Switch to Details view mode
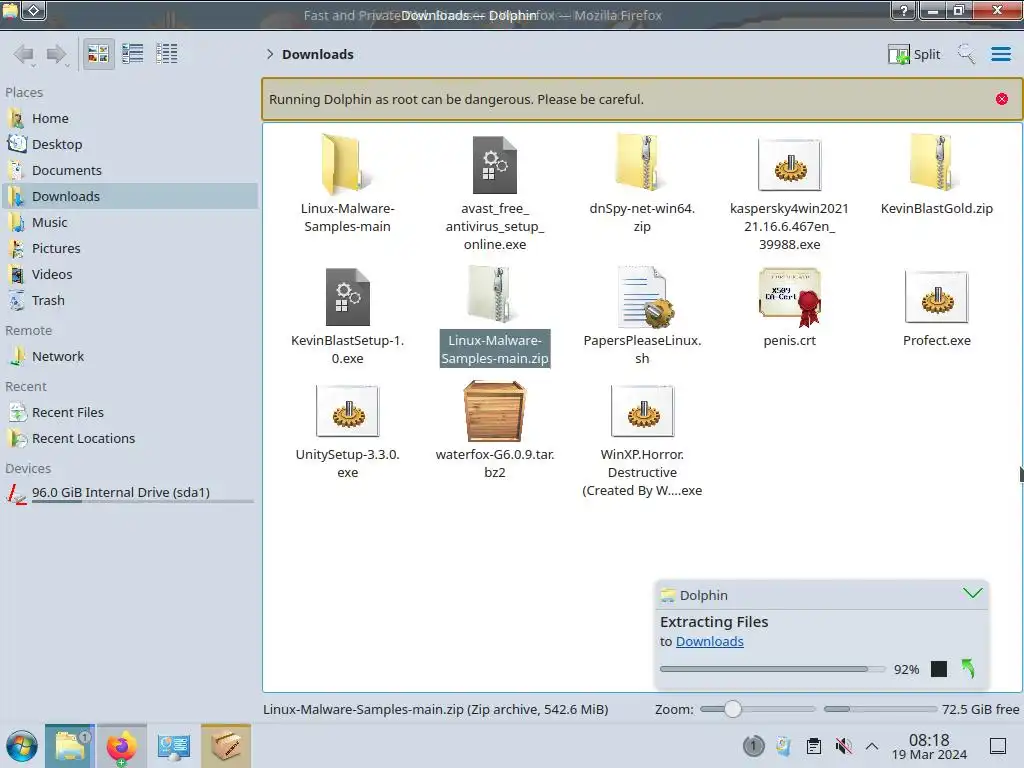The image size is (1024, 768). [x=167, y=54]
